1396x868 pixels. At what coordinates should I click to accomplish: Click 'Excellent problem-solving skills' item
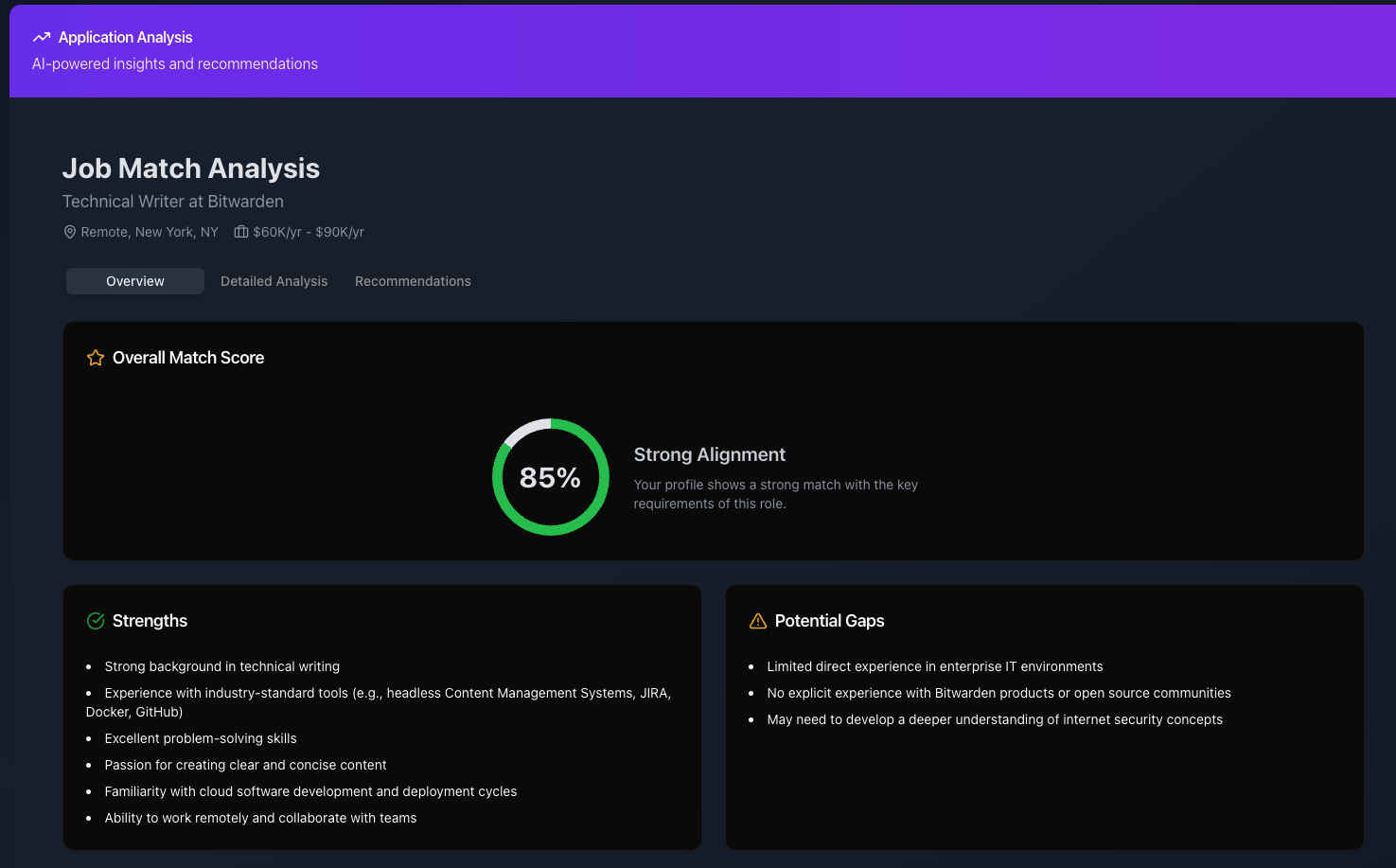201,738
